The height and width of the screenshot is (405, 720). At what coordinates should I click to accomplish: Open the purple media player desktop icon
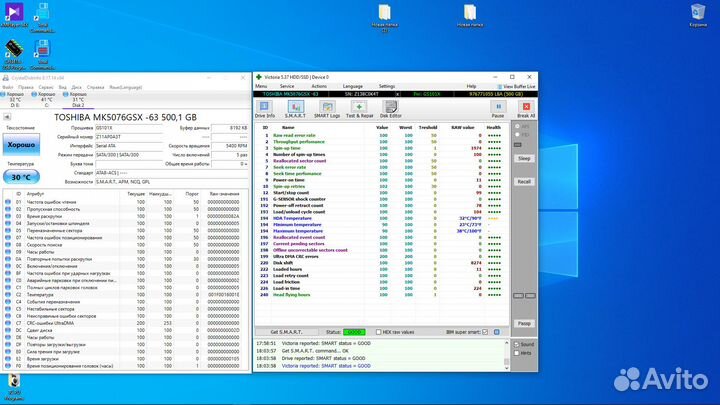point(14,16)
